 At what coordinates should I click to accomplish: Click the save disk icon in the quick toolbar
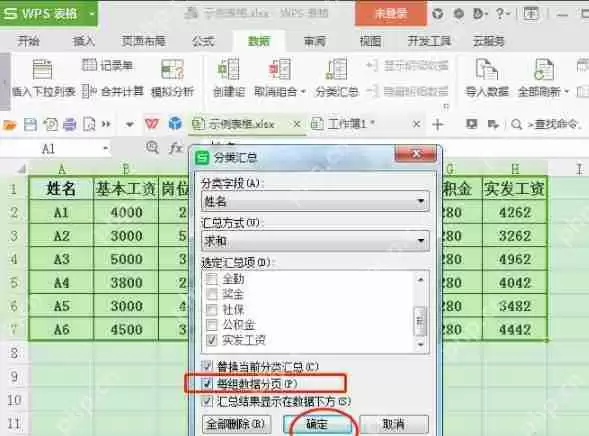coord(30,124)
